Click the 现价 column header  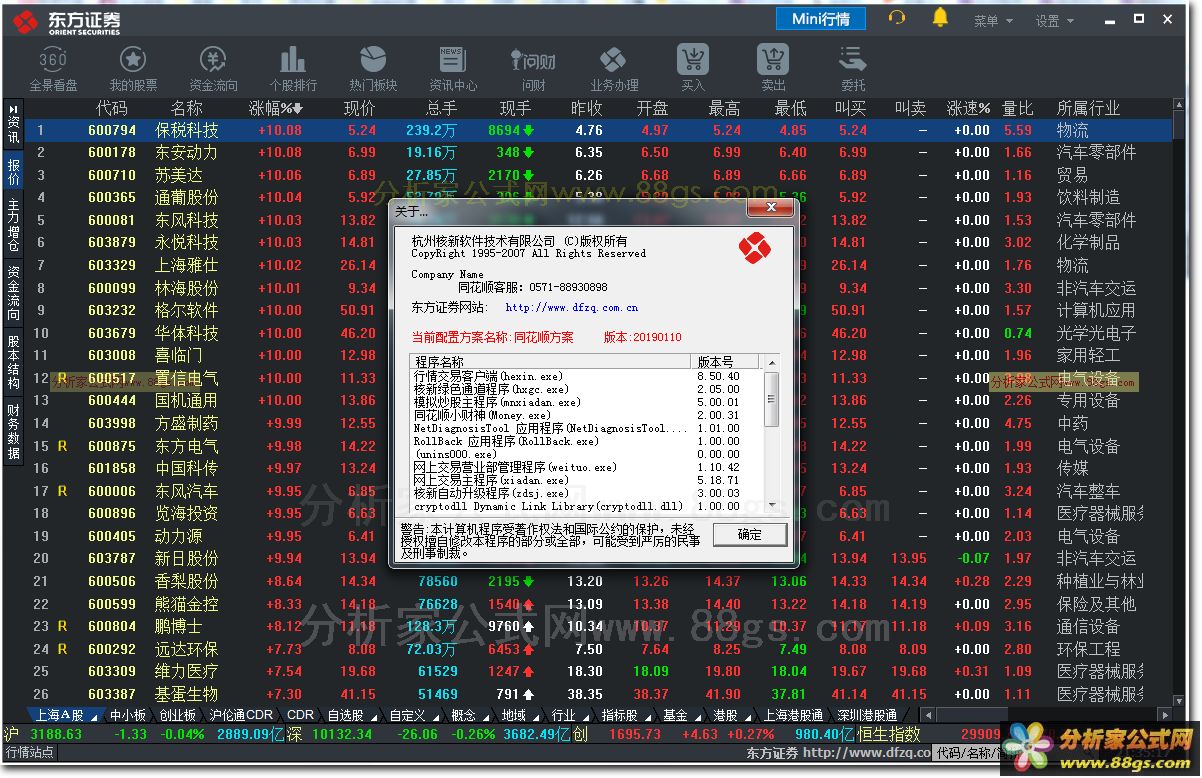point(359,108)
